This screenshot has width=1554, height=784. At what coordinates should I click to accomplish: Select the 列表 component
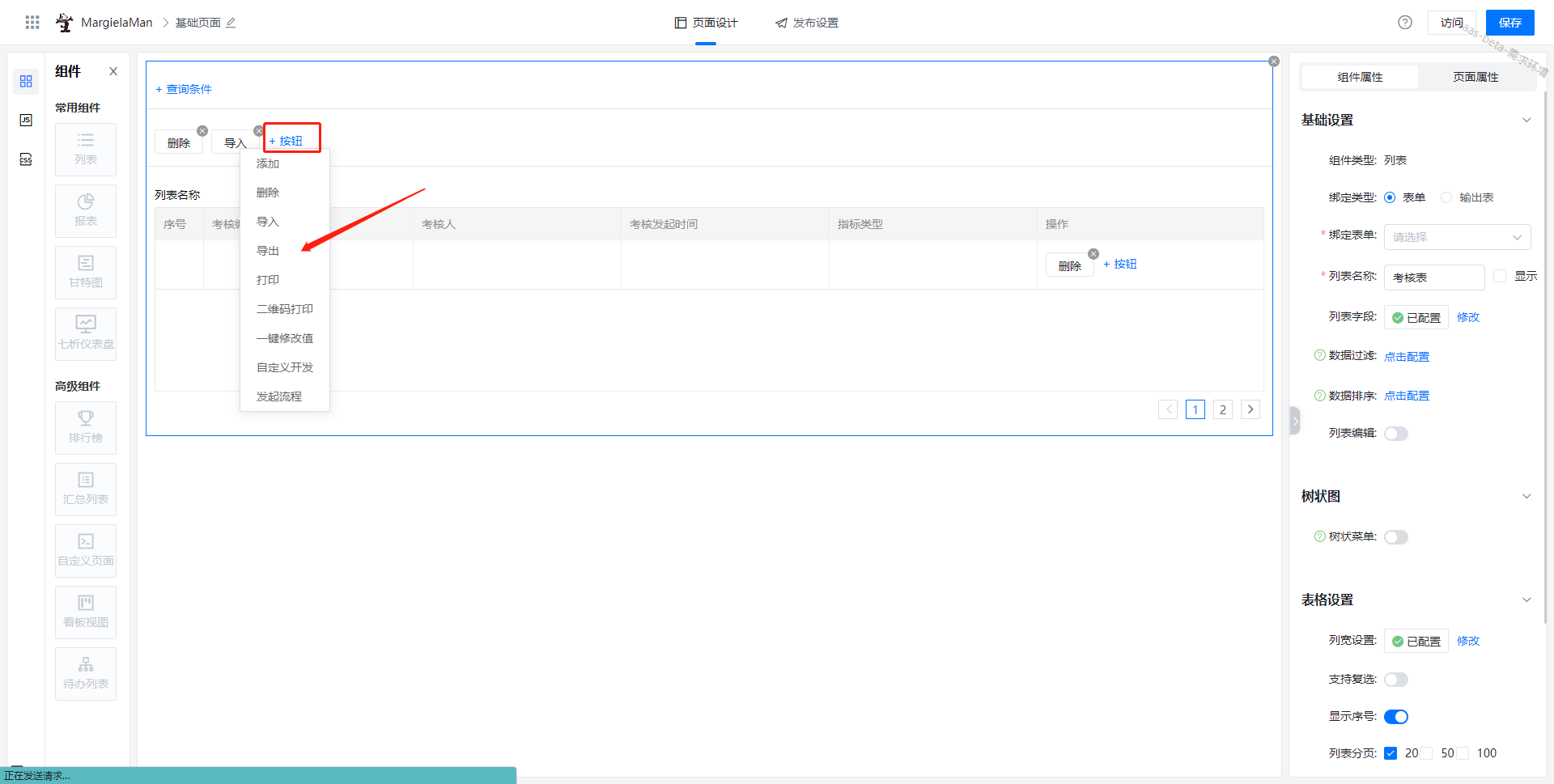click(x=86, y=150)
